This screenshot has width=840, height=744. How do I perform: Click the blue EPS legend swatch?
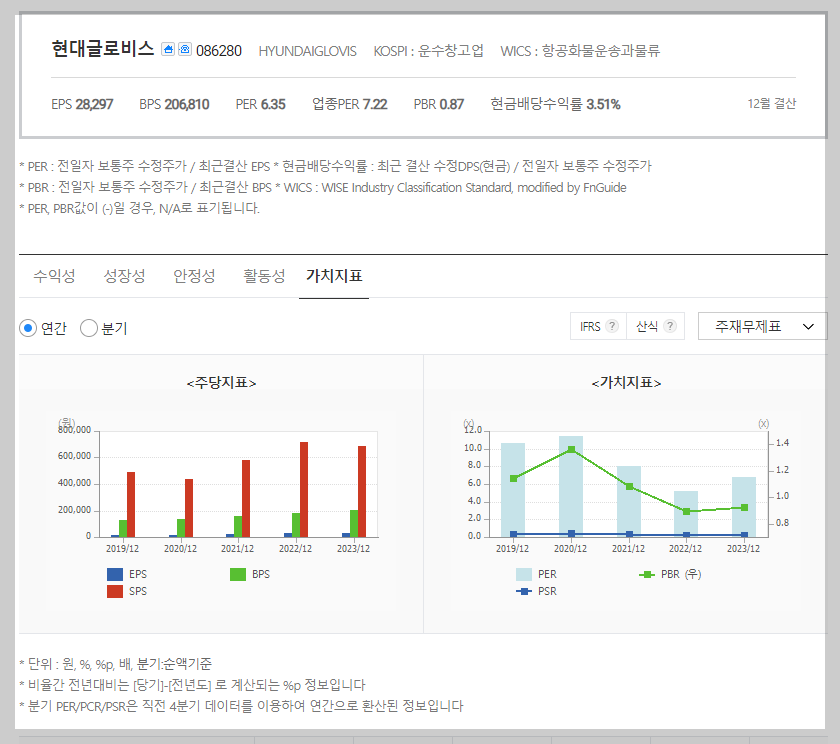tap(115, 574)
